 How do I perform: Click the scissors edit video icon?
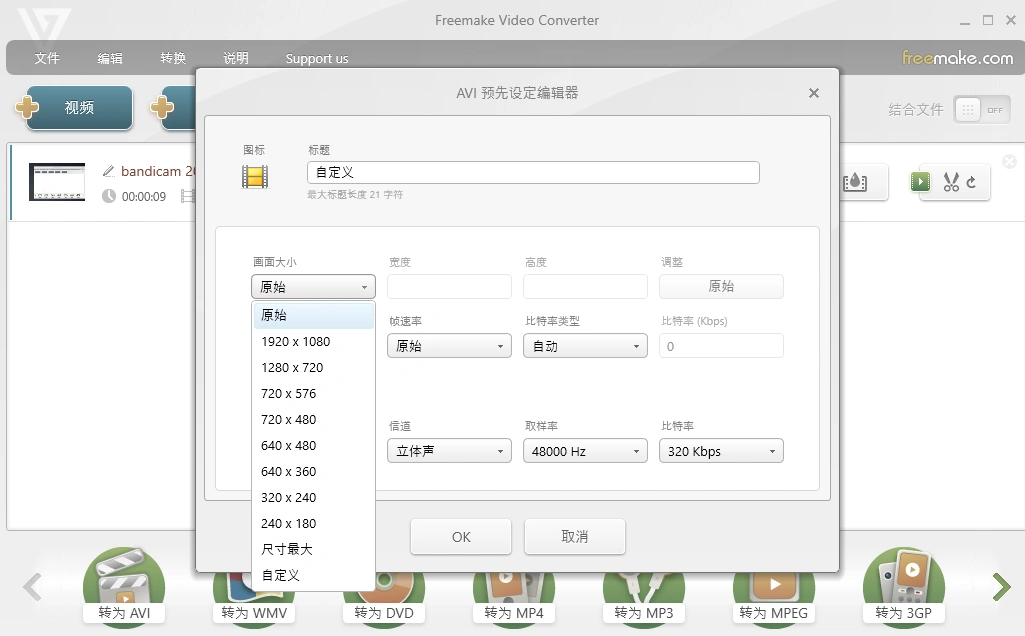951,182
